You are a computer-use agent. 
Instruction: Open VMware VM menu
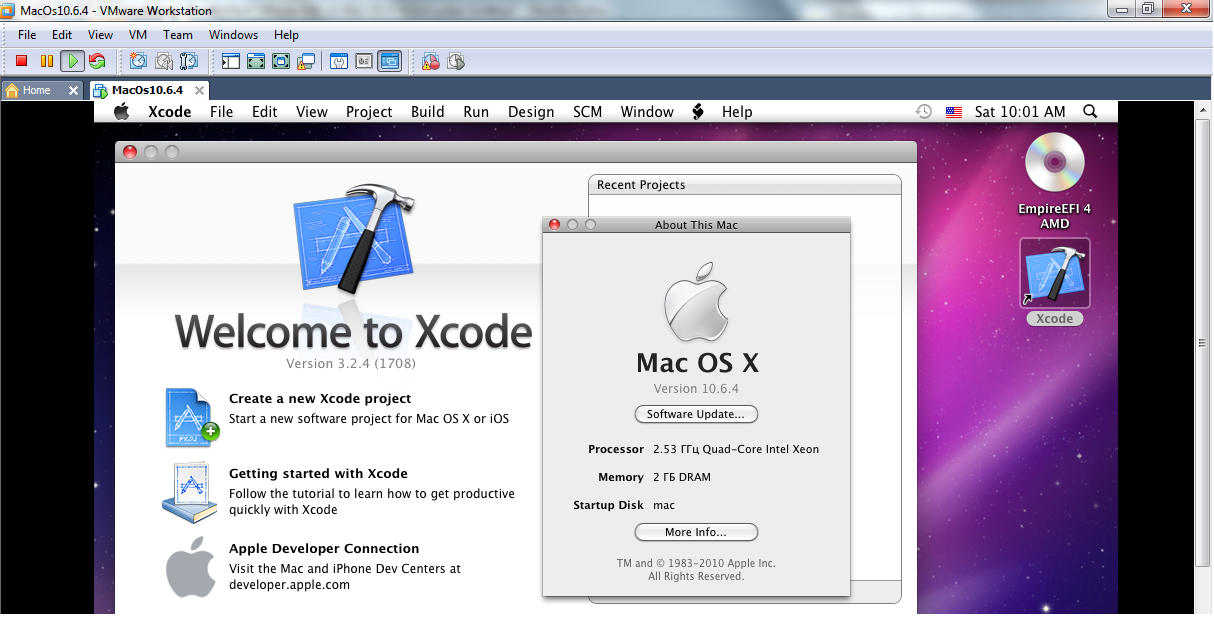138,34
